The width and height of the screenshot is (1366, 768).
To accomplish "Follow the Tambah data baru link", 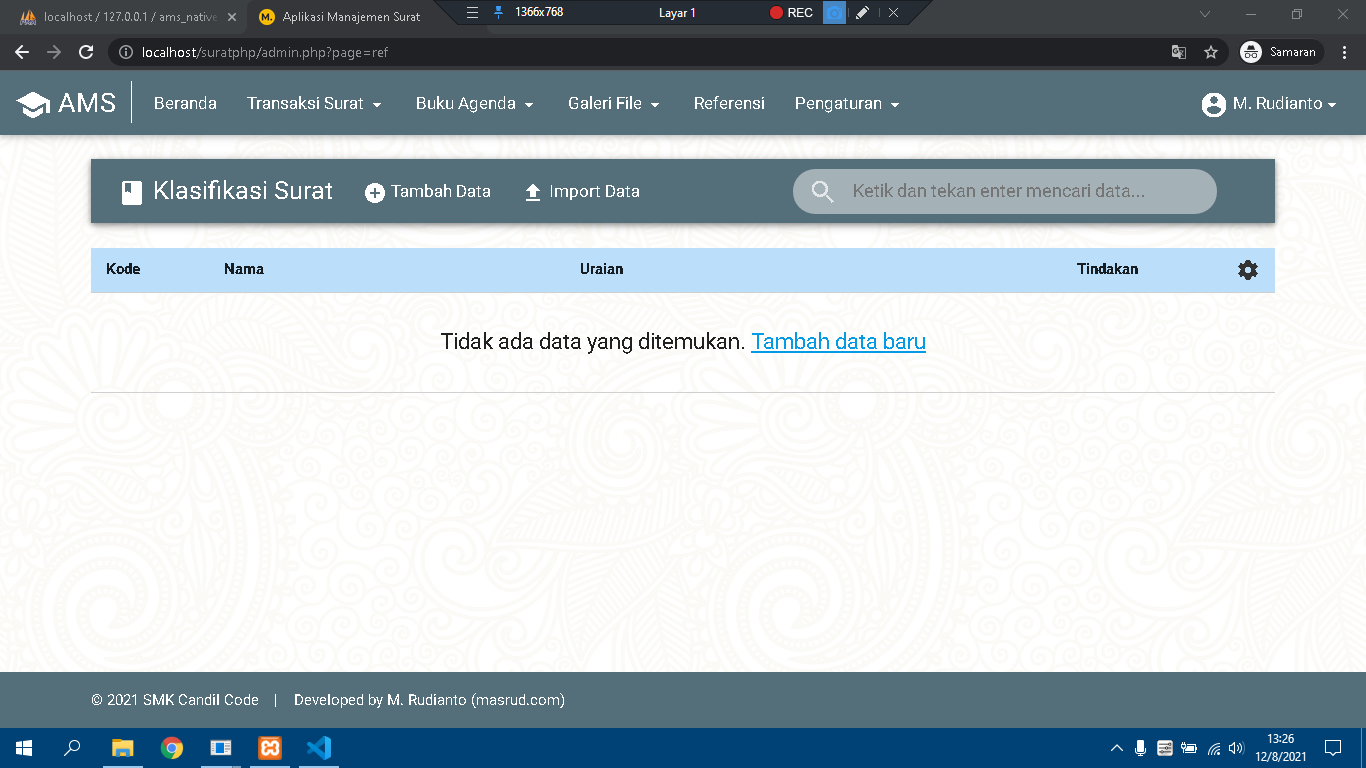I will (x=838, y=341).
